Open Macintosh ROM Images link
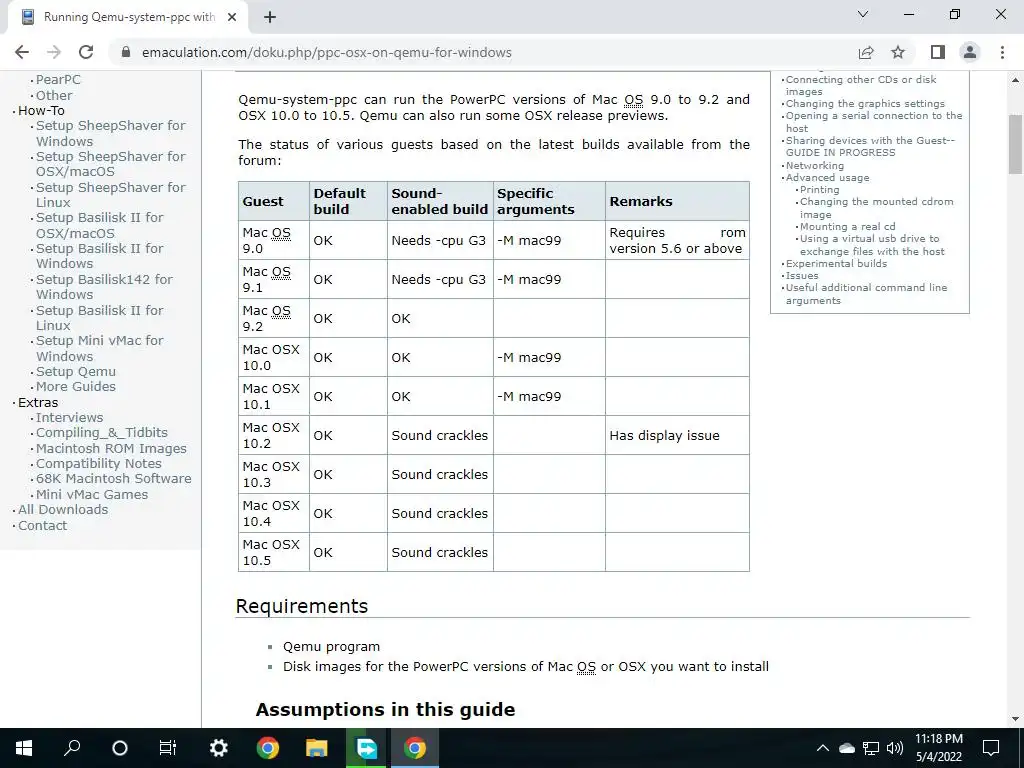The width and height of the screenshot is (1024, 768). click(111, 449)
